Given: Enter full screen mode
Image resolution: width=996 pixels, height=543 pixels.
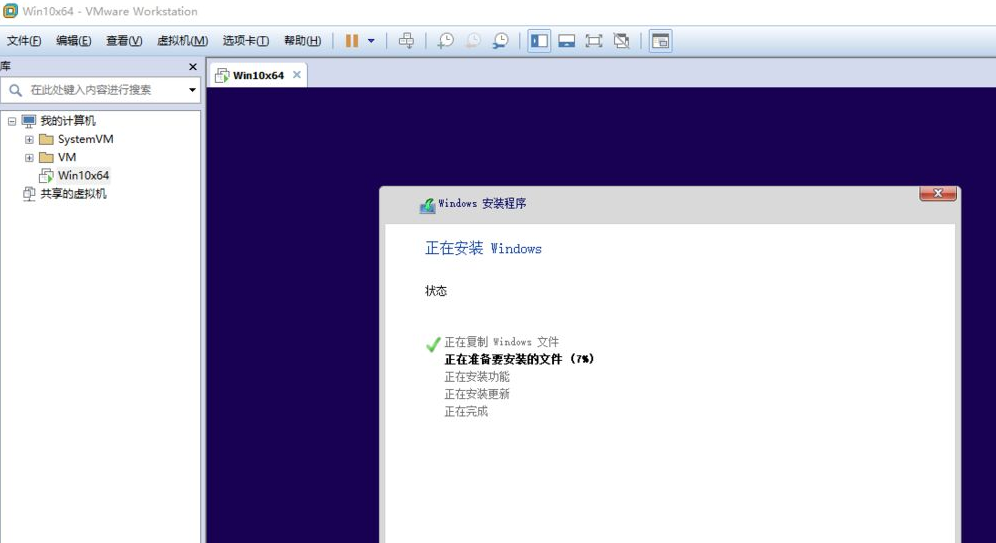Looking at the screenshot, I should pos(594,41).
